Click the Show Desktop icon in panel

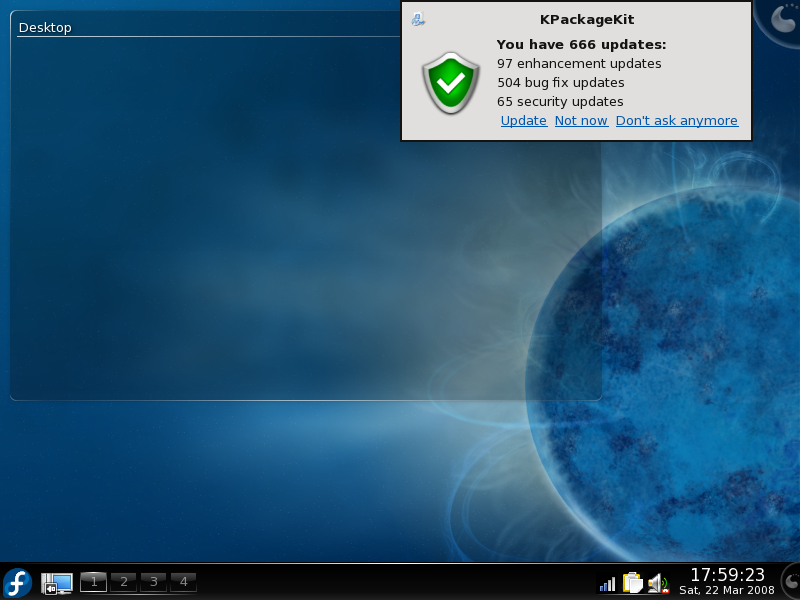[57, 583]
